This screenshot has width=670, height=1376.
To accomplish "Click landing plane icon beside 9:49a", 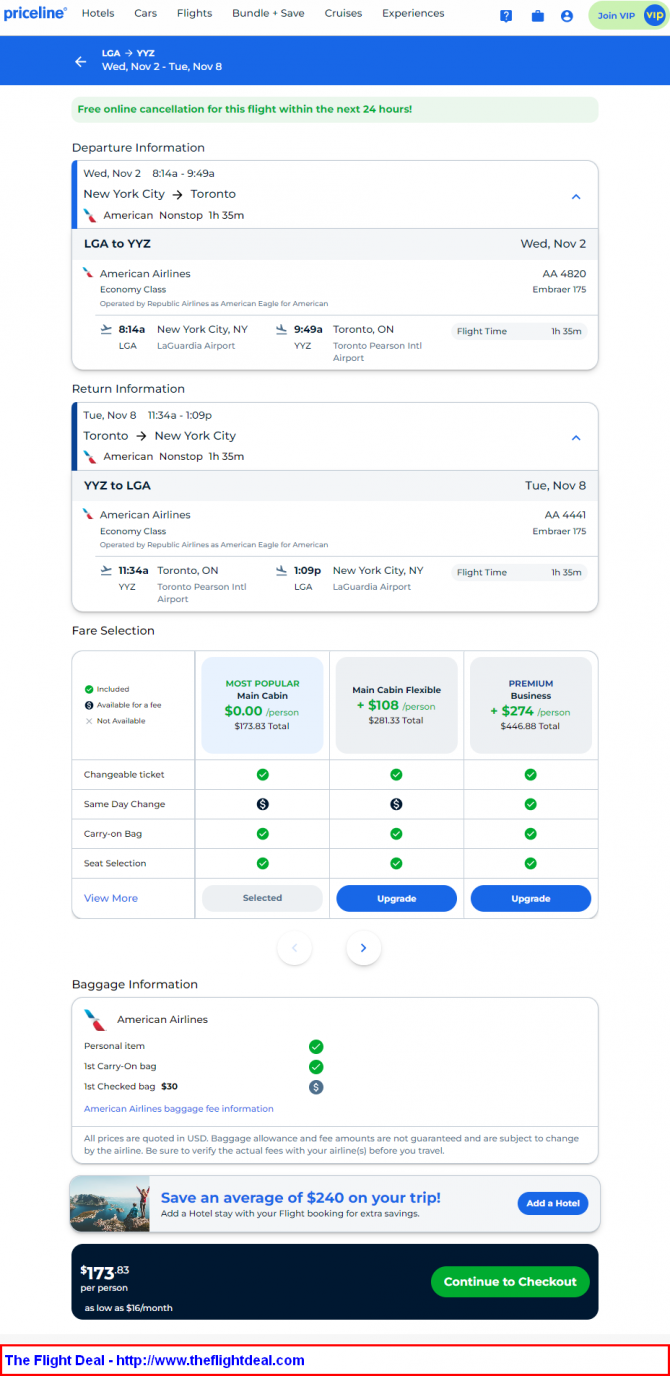I will (x=282, y=329).
